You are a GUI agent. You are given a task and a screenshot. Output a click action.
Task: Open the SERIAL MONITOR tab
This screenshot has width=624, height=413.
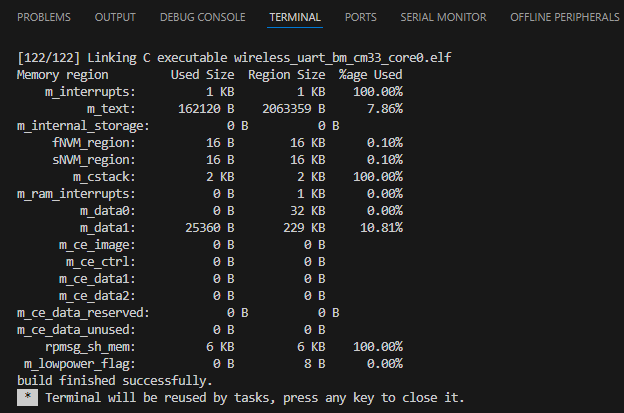click(443, 18)
